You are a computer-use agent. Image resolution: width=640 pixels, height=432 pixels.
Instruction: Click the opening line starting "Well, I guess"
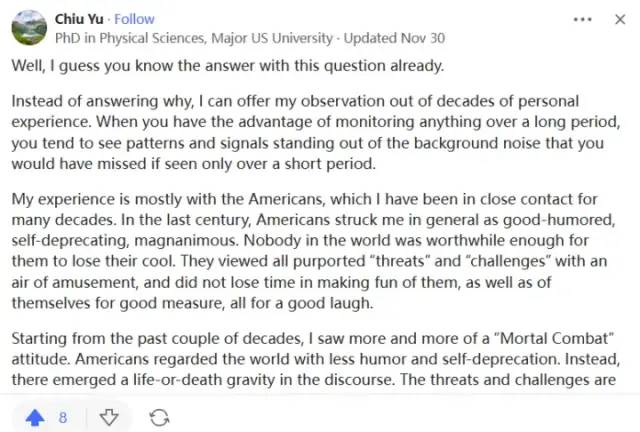click(x=223, y=66)
